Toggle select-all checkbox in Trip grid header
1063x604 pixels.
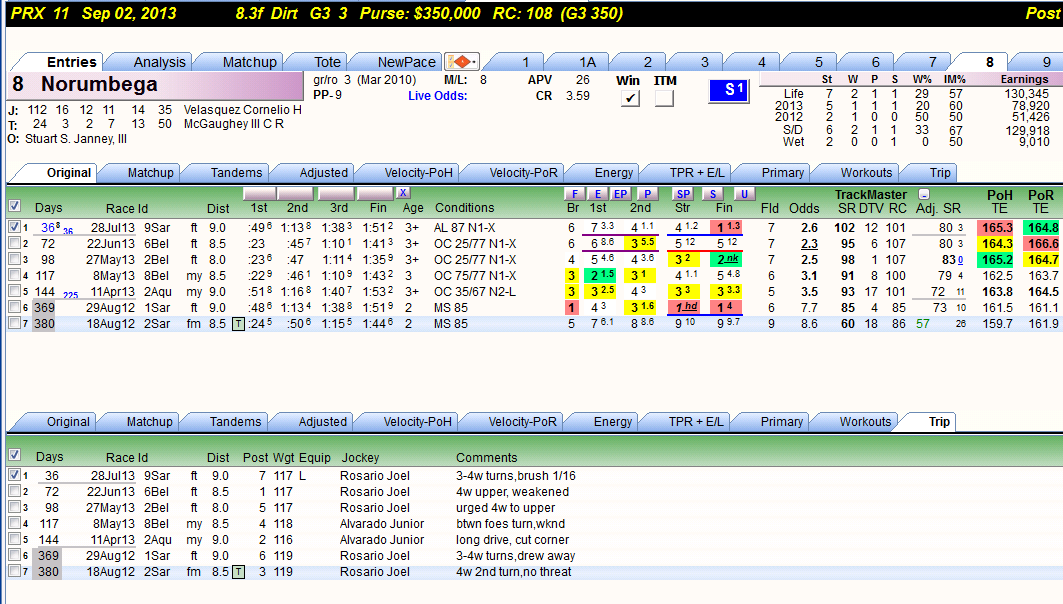click(x=14, y=455)
